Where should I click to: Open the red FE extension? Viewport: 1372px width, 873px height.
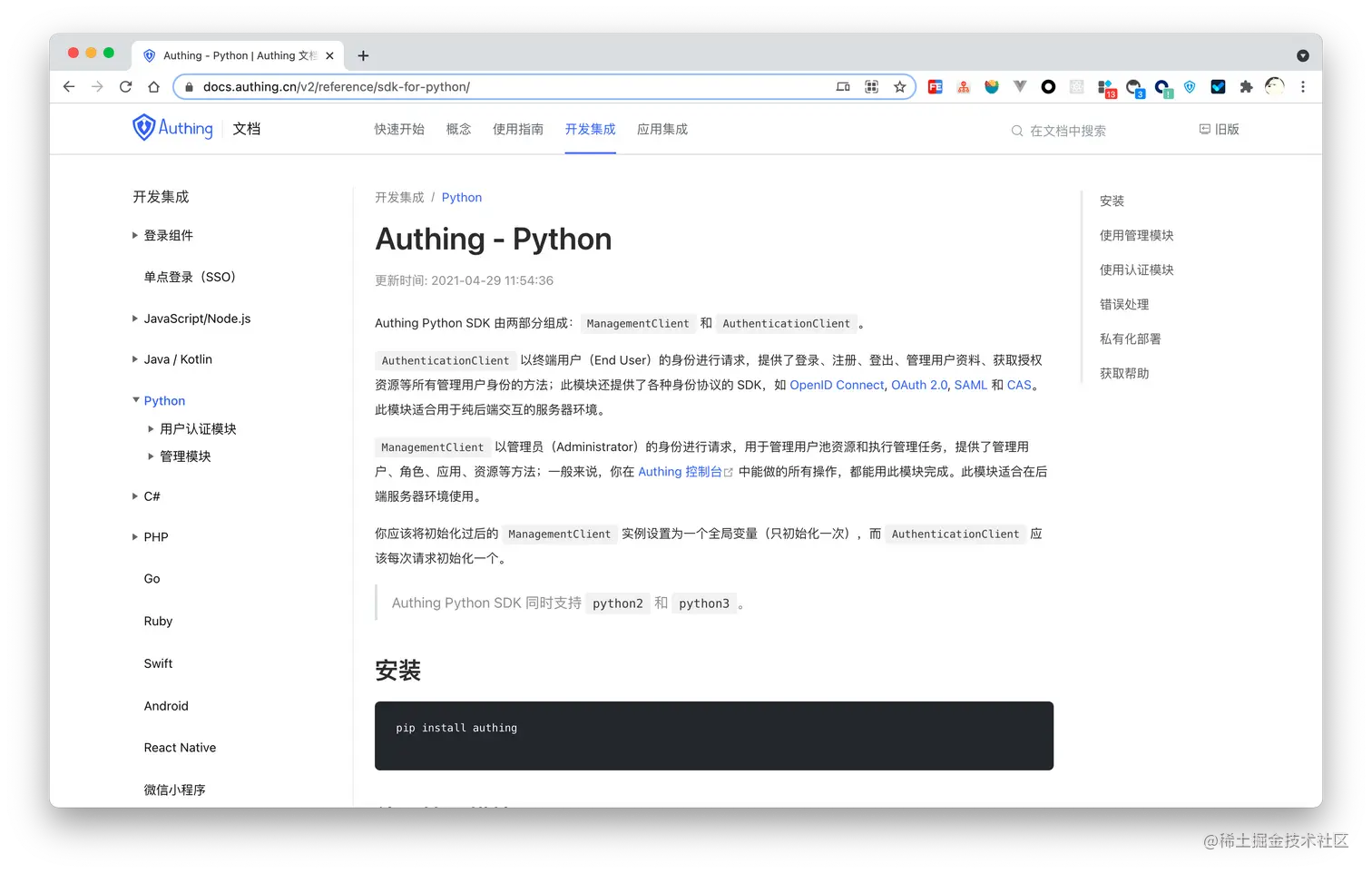(x=935, y=87)
